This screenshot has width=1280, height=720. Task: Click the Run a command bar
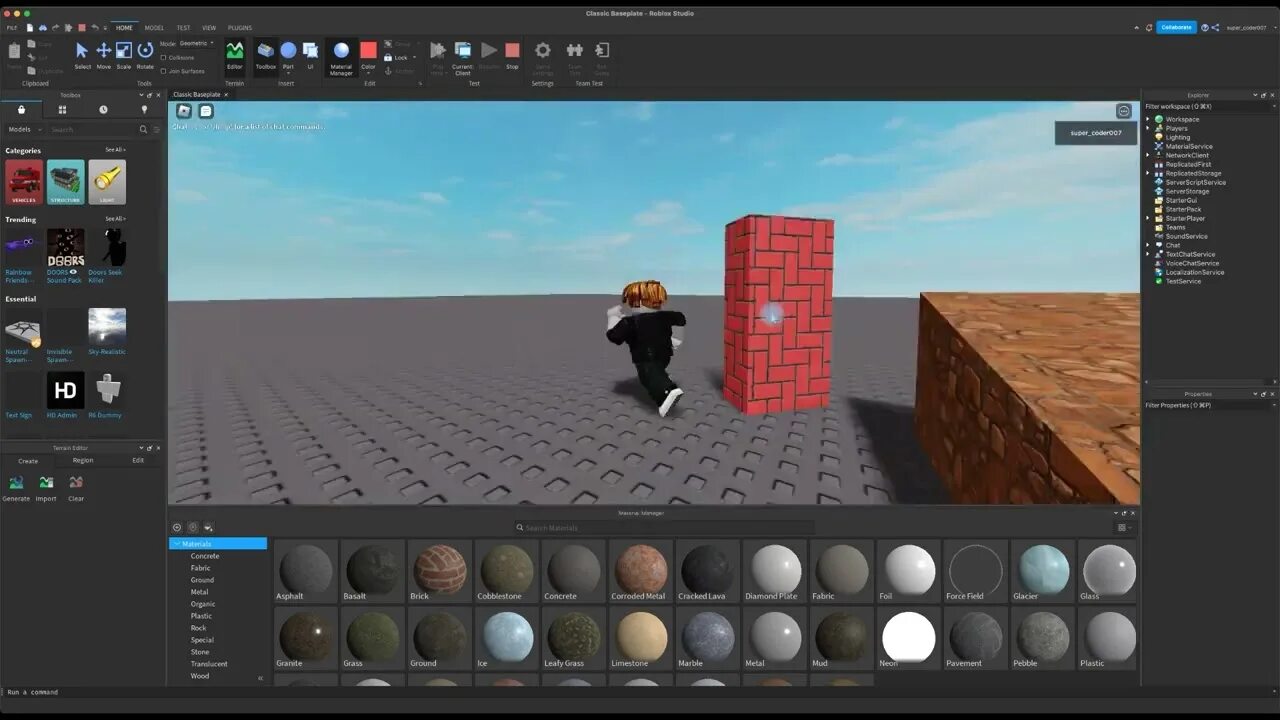pyautogui.click(x=640, y=692)
